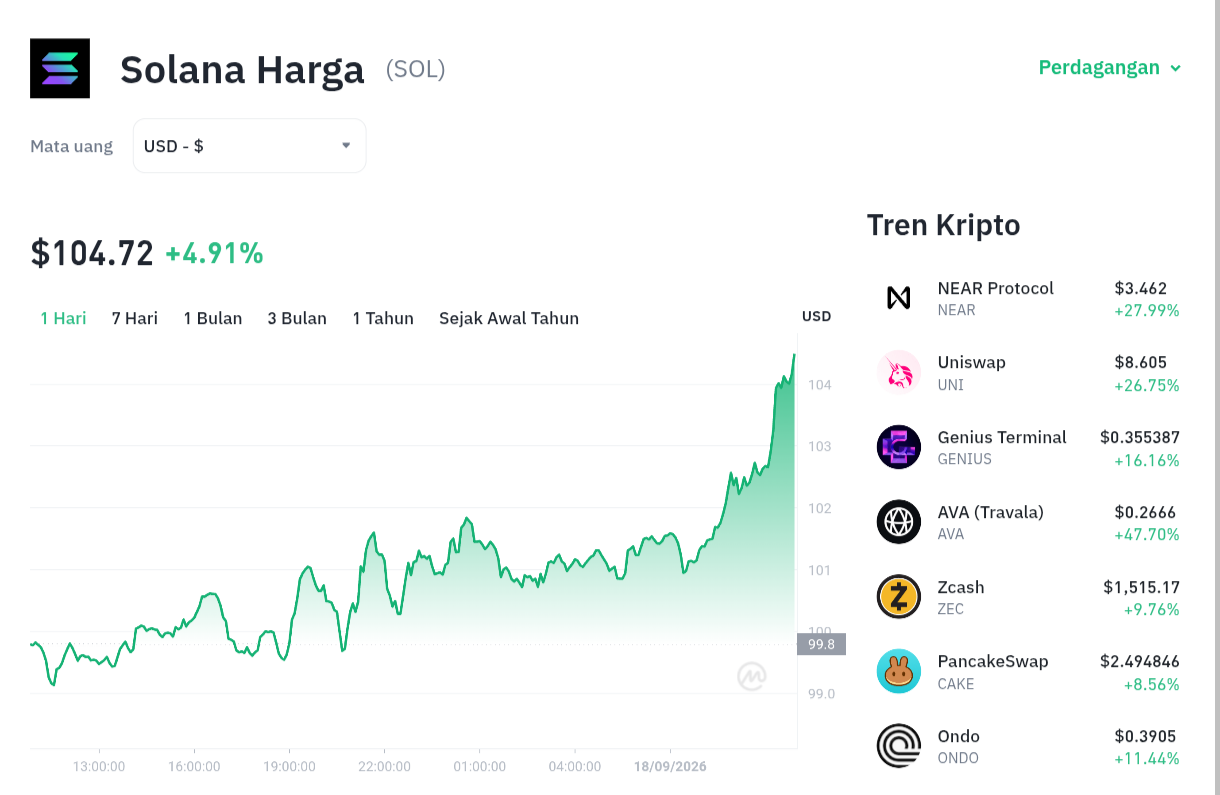Click the CoinMarketCap watermark on chart
Viewport: 1220px width, 795px height.
tap(752, 677)
